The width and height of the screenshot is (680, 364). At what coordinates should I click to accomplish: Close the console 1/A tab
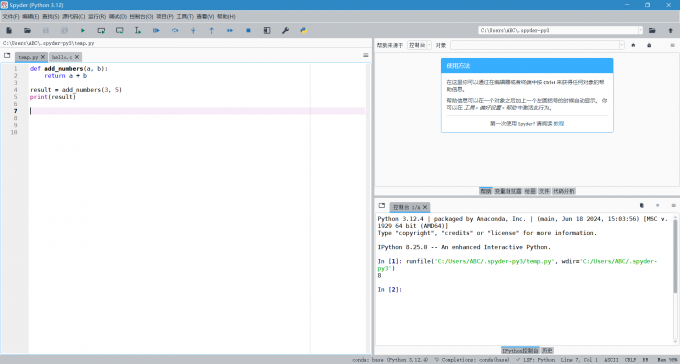click(425, 207)
